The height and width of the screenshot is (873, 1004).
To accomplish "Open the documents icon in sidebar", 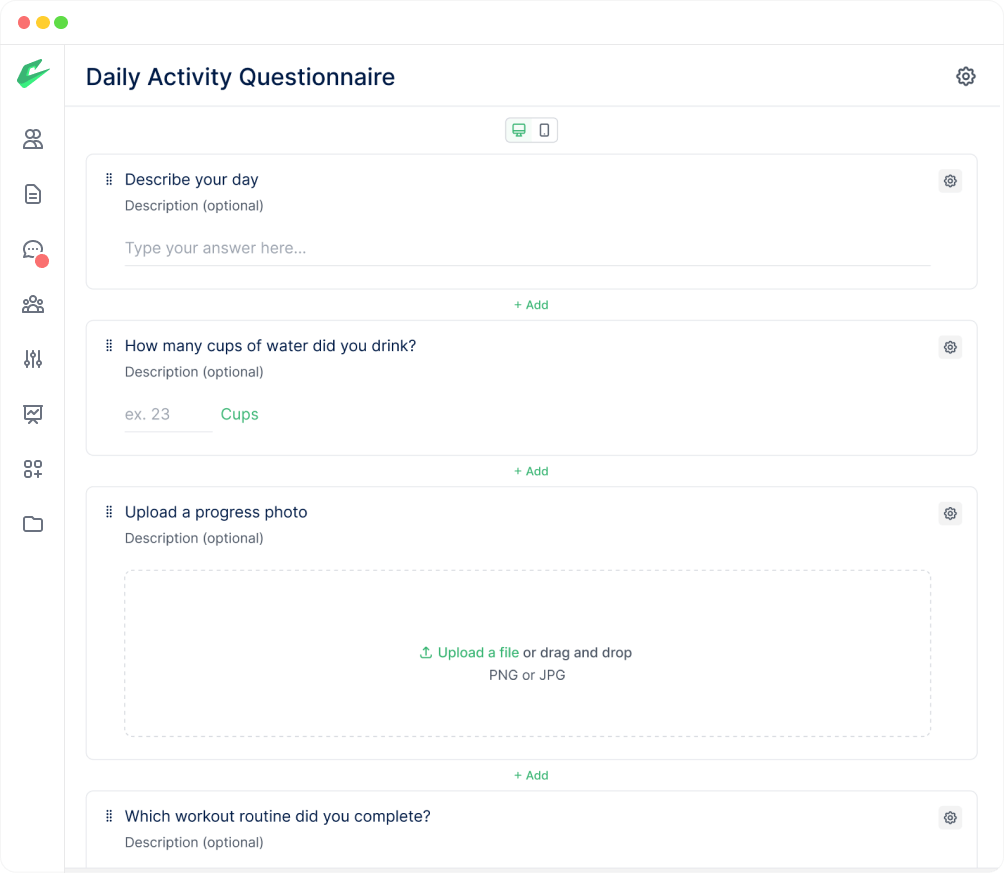I will pos(33,194).
